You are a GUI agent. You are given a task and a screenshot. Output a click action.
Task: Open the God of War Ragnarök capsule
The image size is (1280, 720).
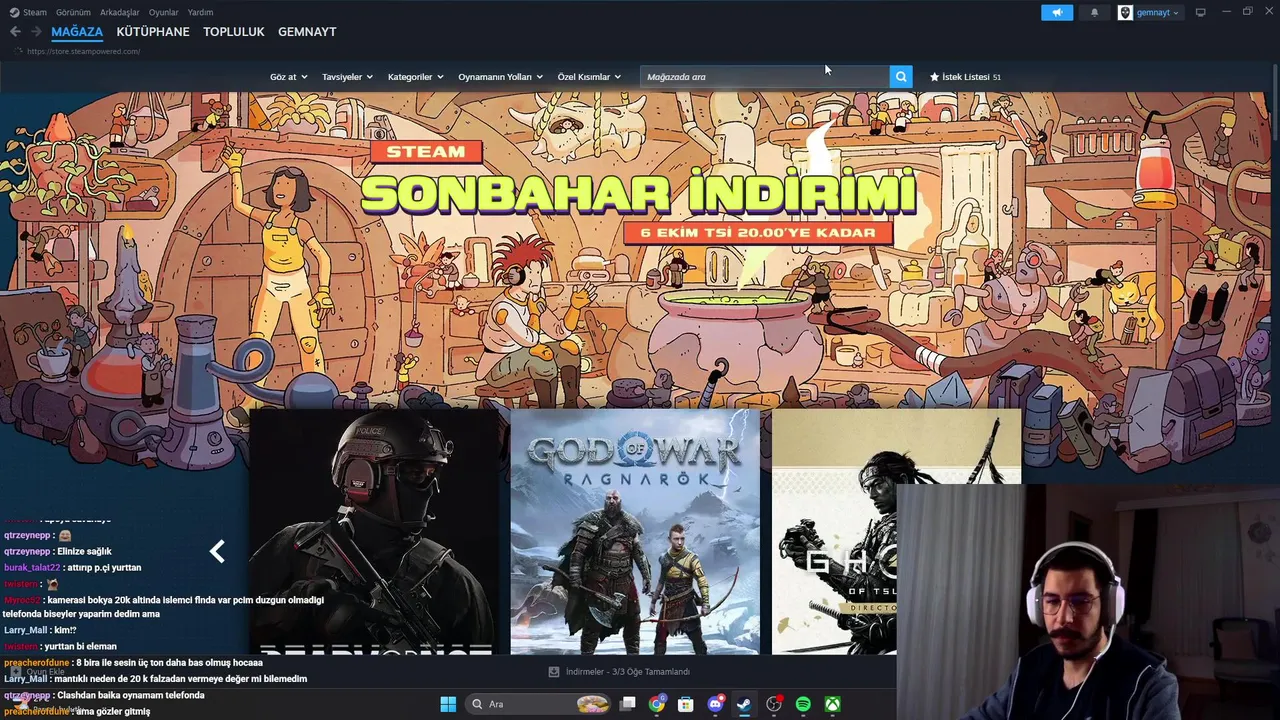[635, 531]
